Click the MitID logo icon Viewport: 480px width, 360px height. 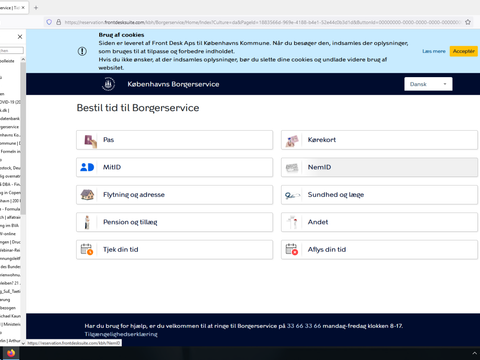click(x=87, y=167)
